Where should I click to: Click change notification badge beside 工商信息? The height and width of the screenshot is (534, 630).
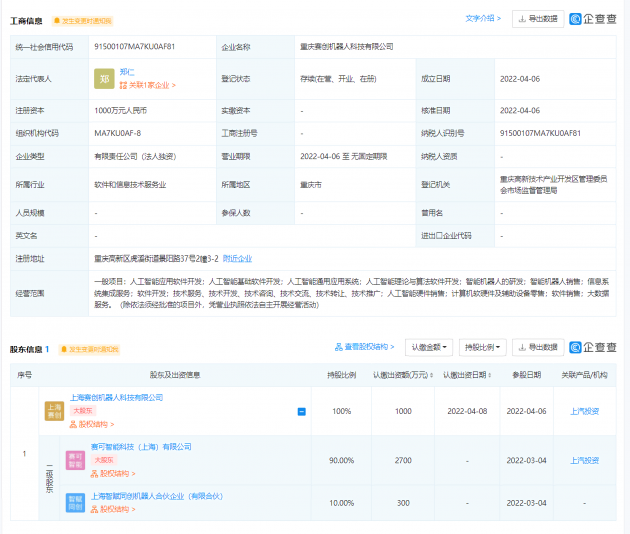[x=82, y=21]
